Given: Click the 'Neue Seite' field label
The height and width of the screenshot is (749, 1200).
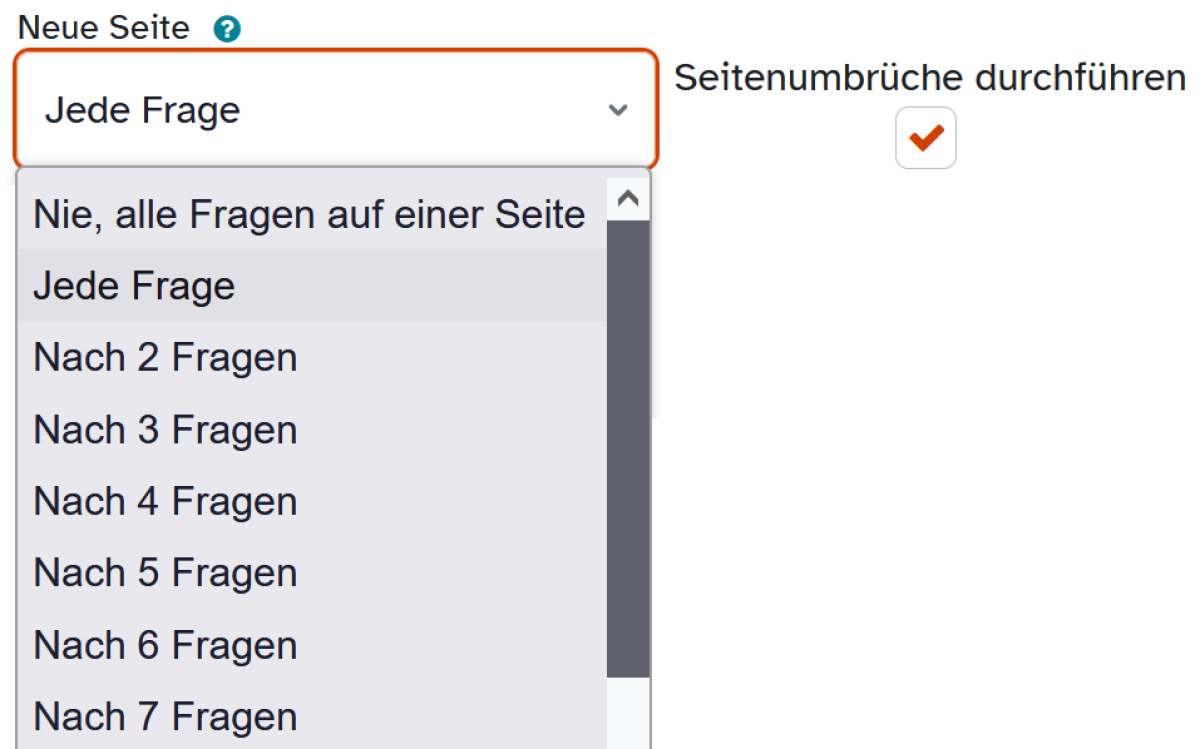Looking at the screenshot, I should 104,29.
